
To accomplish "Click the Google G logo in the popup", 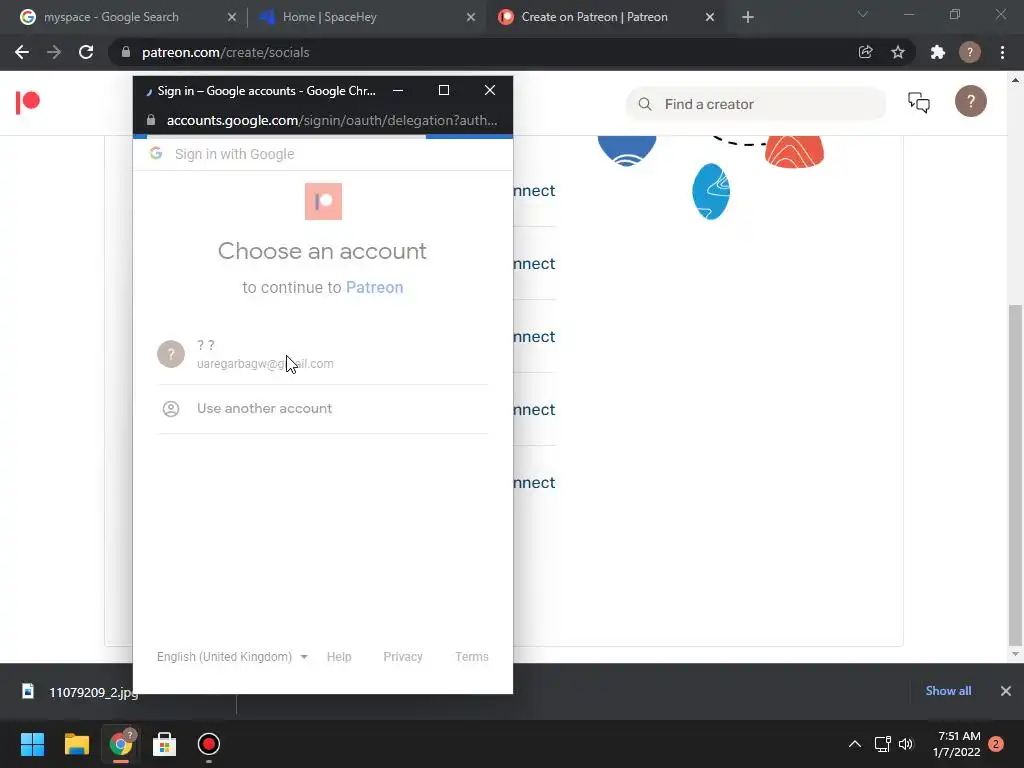I will pos(155,153).
